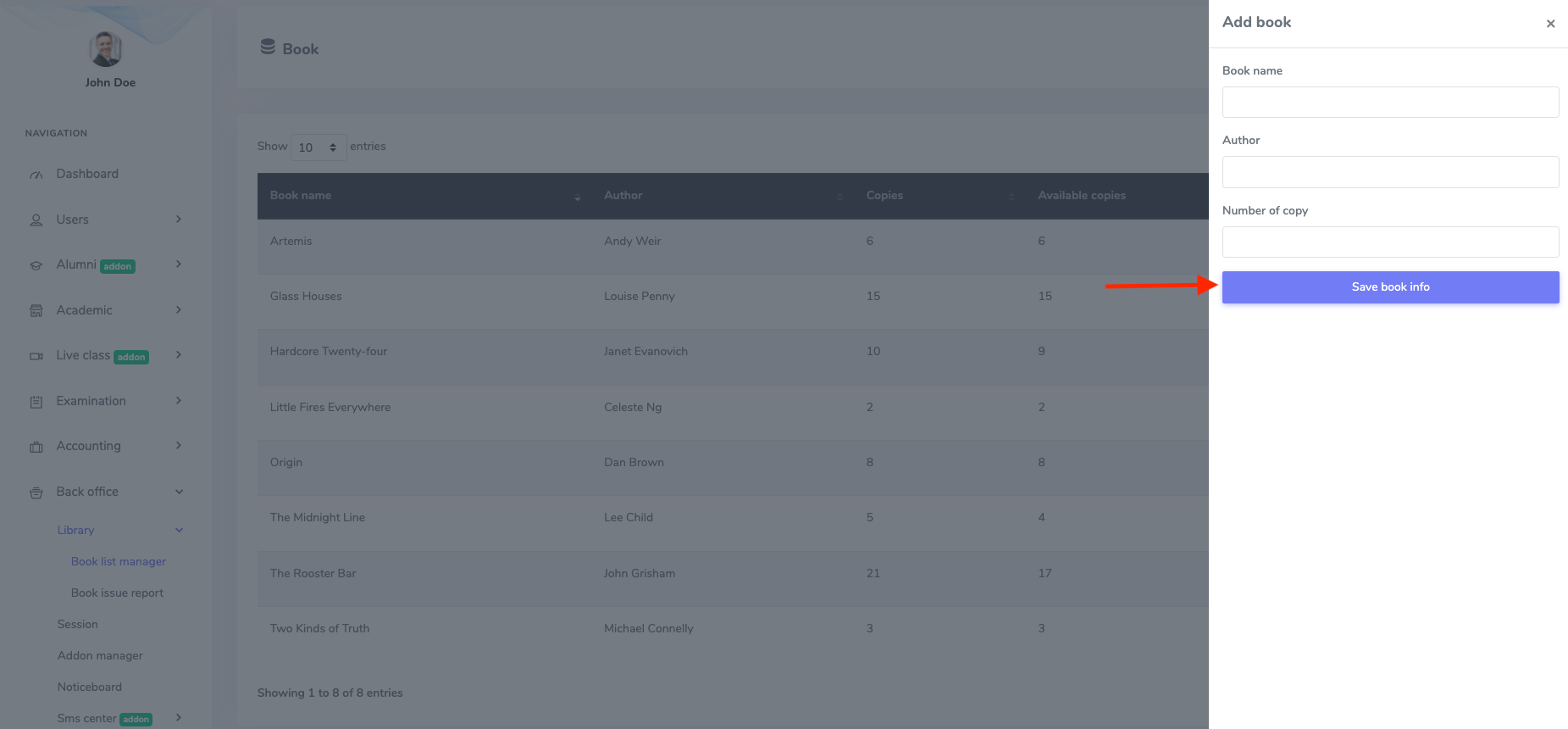Click the Users person icon
This screenshot has width=1568, height=729.
(x=36, y=220)
